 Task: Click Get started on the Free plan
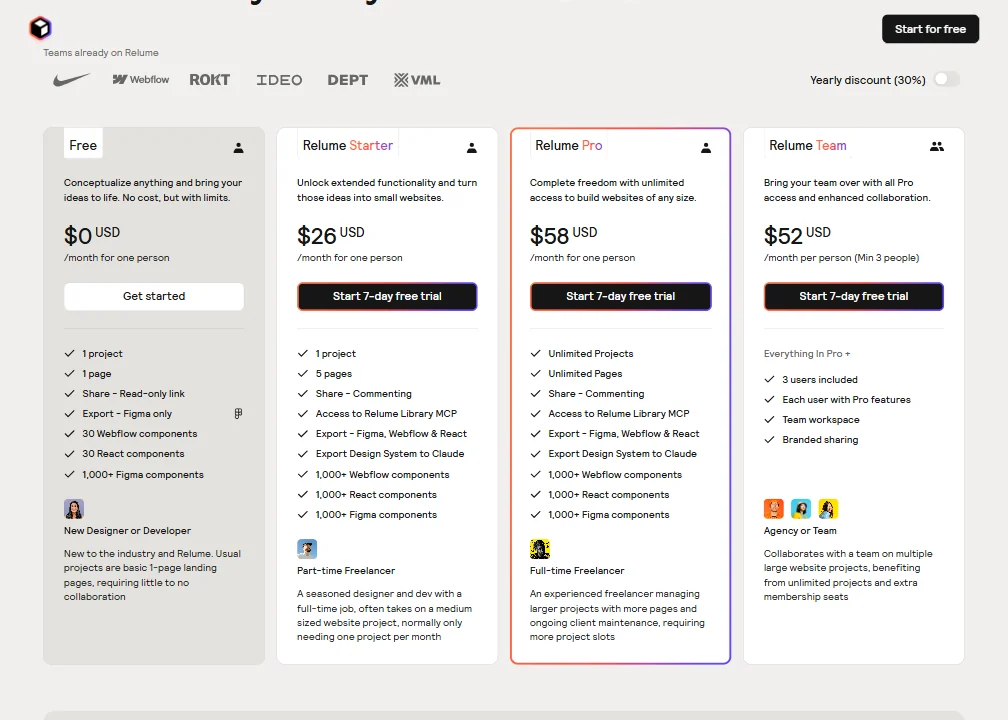[154, 296]
